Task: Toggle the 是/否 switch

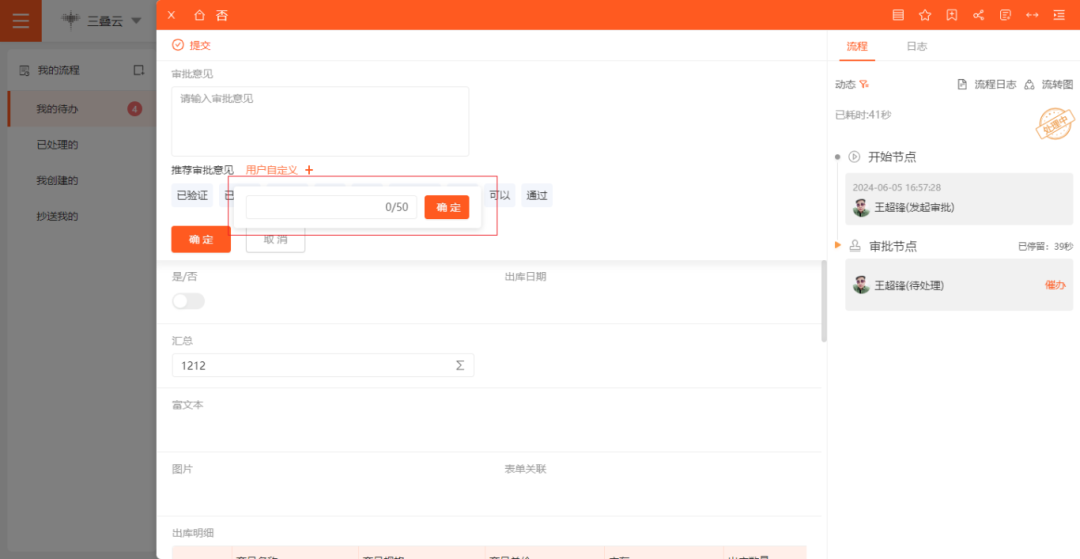Action: tap(188, 302)
